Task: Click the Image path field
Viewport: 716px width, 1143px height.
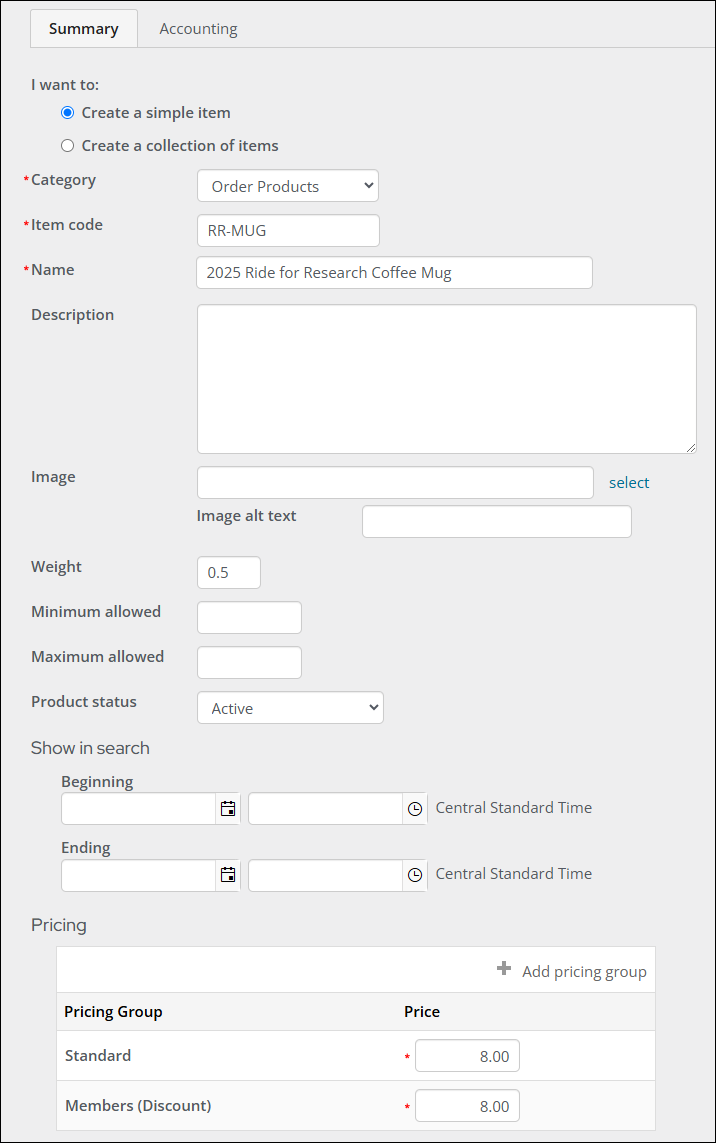Action: pos(395,483)
